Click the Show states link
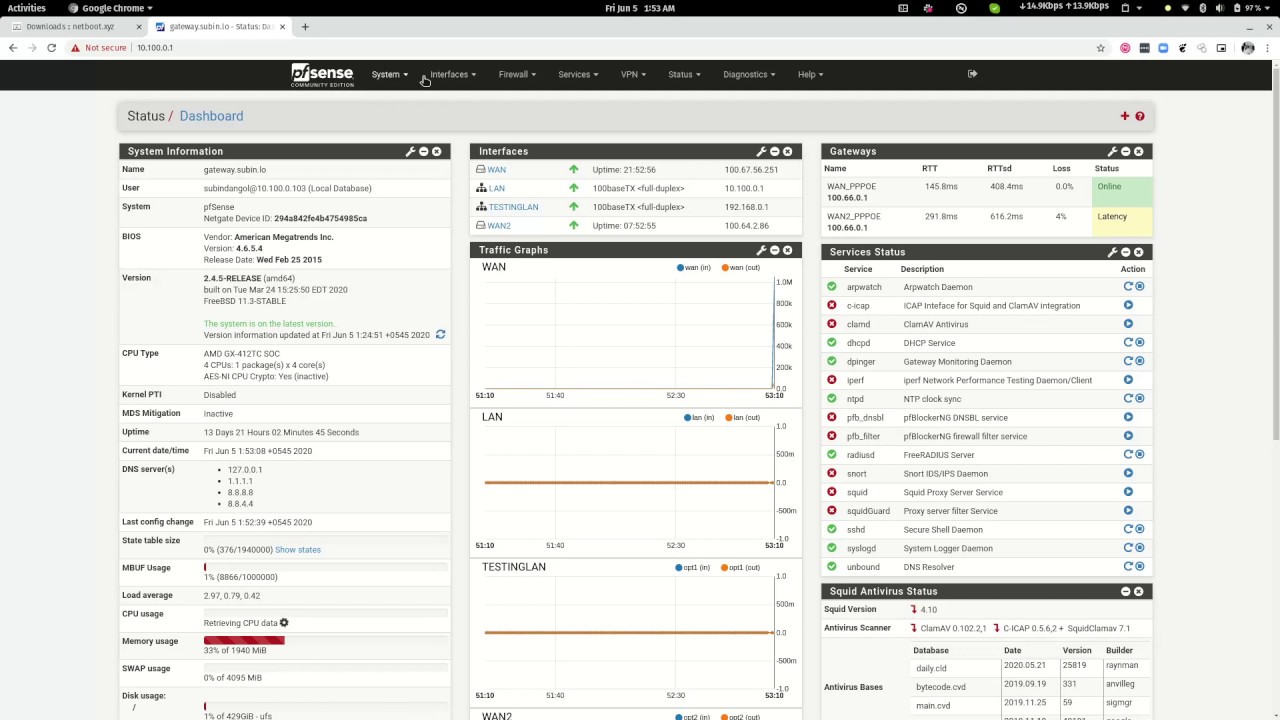1280x720 pixels. pos(298,550)
